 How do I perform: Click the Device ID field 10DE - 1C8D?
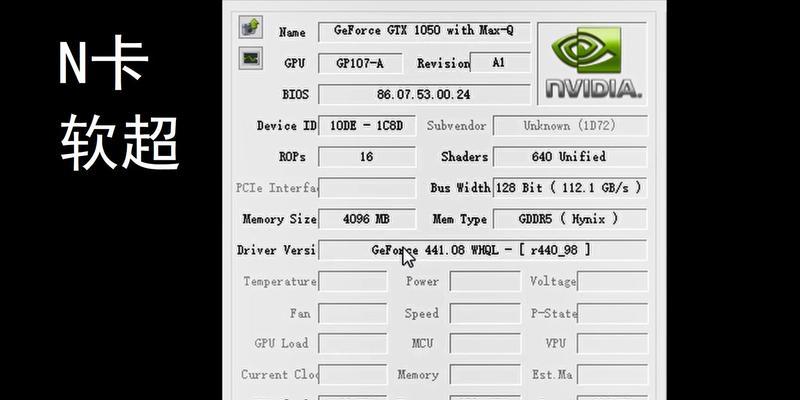click(x=367, y=126)
